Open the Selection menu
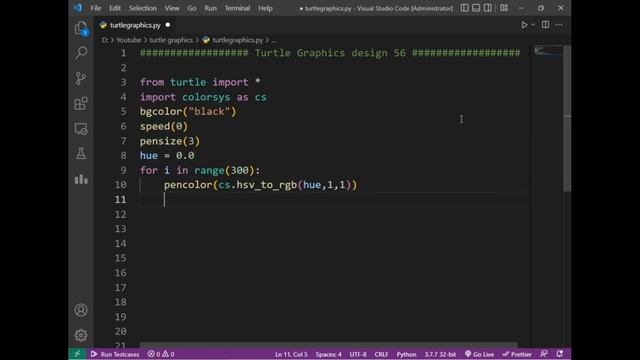This screenshot has width=640, height=360. [x=143, y=8]
